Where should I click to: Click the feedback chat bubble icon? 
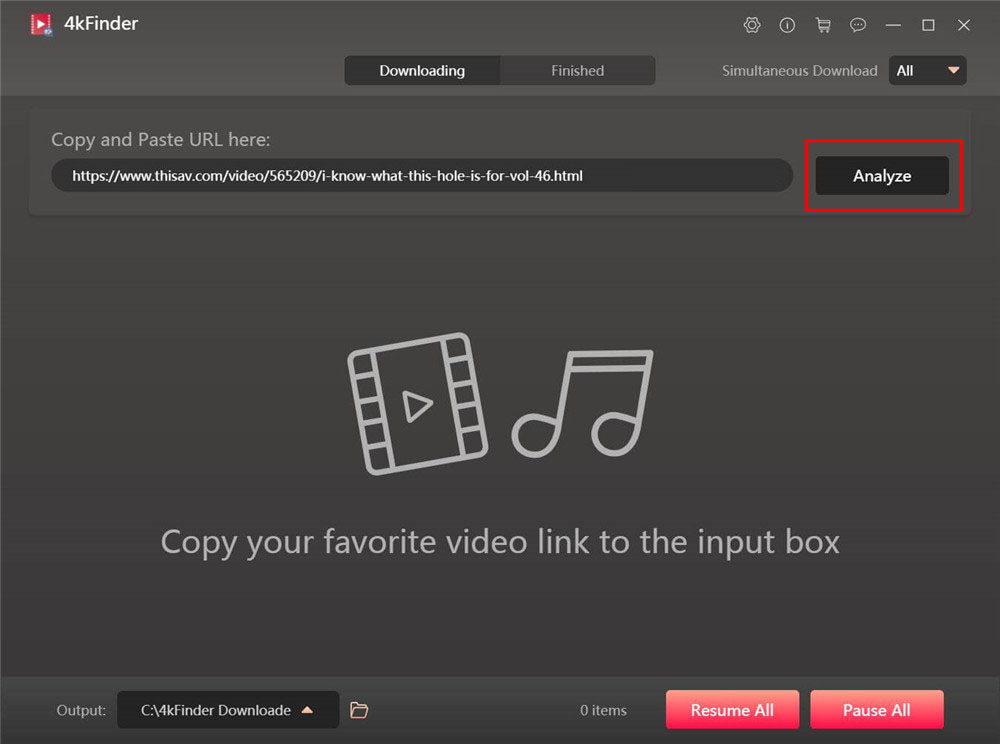pos(858,25)
